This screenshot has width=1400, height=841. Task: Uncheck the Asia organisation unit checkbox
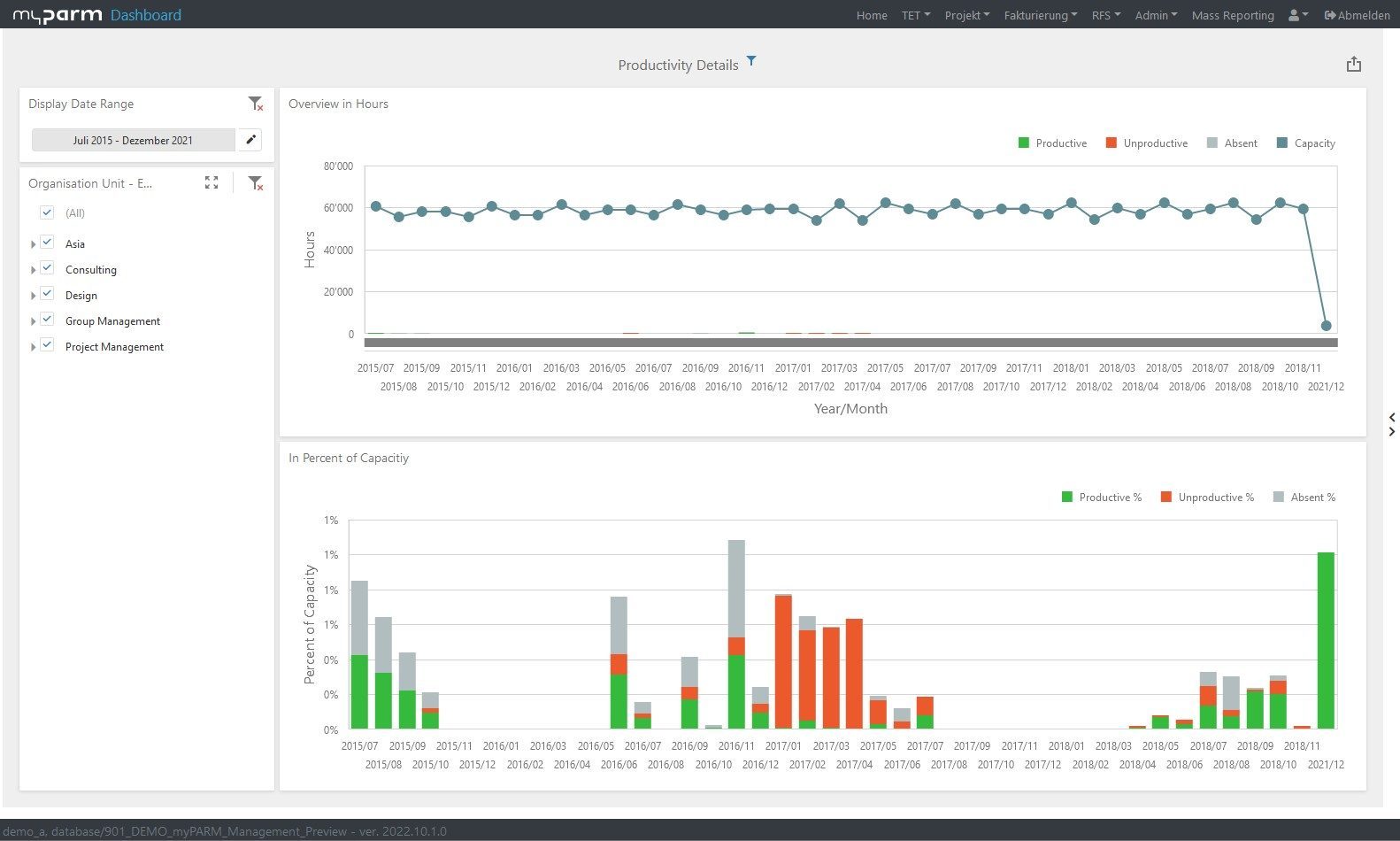[48, 243]
